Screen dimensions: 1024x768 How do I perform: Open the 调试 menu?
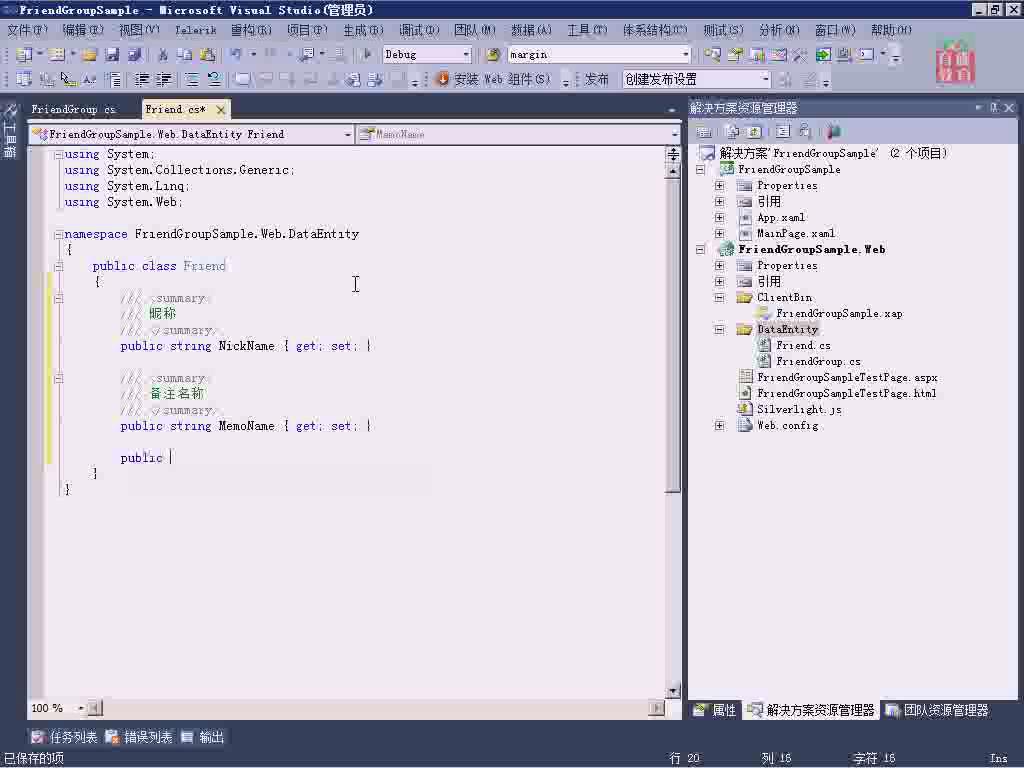click(x=419, y=30)
